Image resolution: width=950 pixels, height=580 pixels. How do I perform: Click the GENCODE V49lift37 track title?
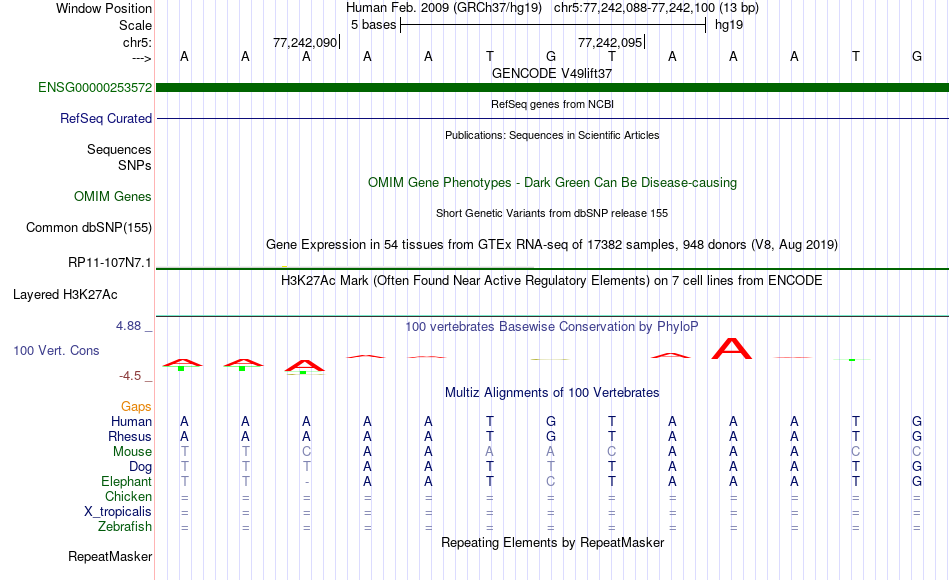click(x=552, y=73)
